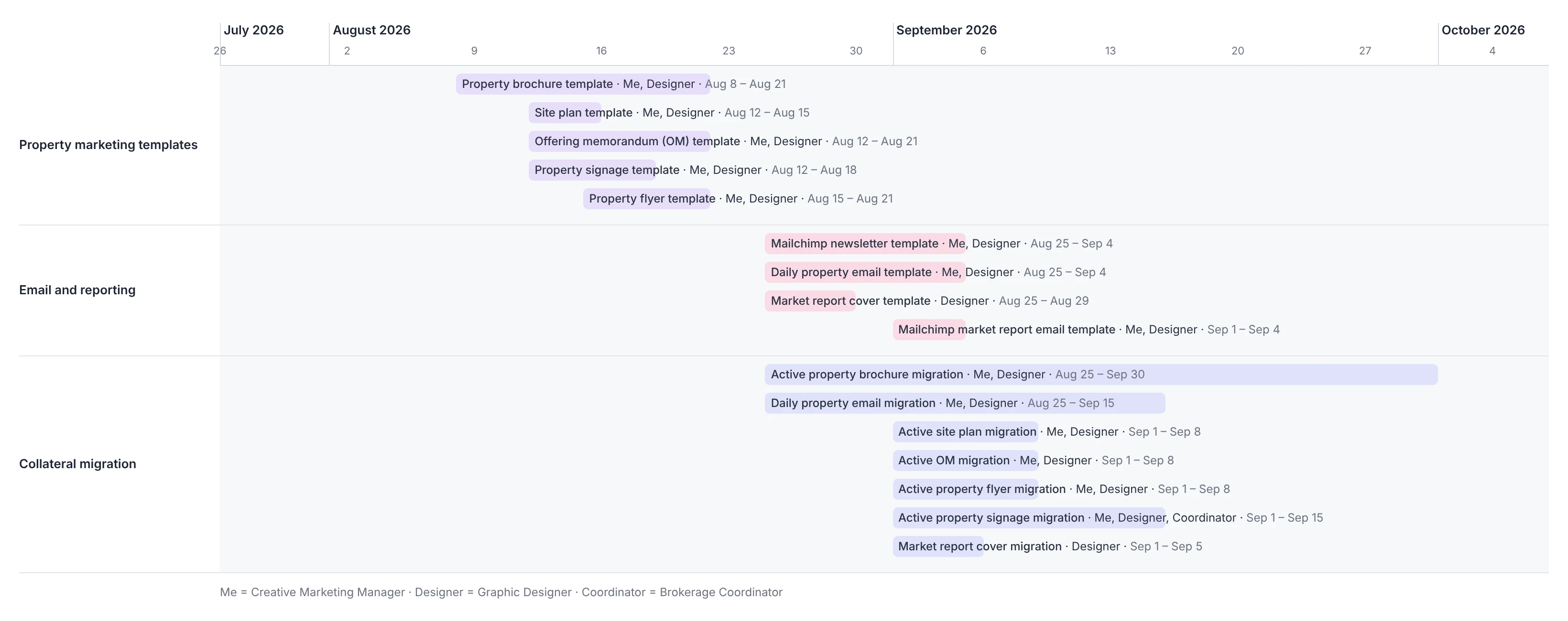
Task: Click the 'Aug 15 – Aug 21' date range
Action: click(x=850, y=198)
